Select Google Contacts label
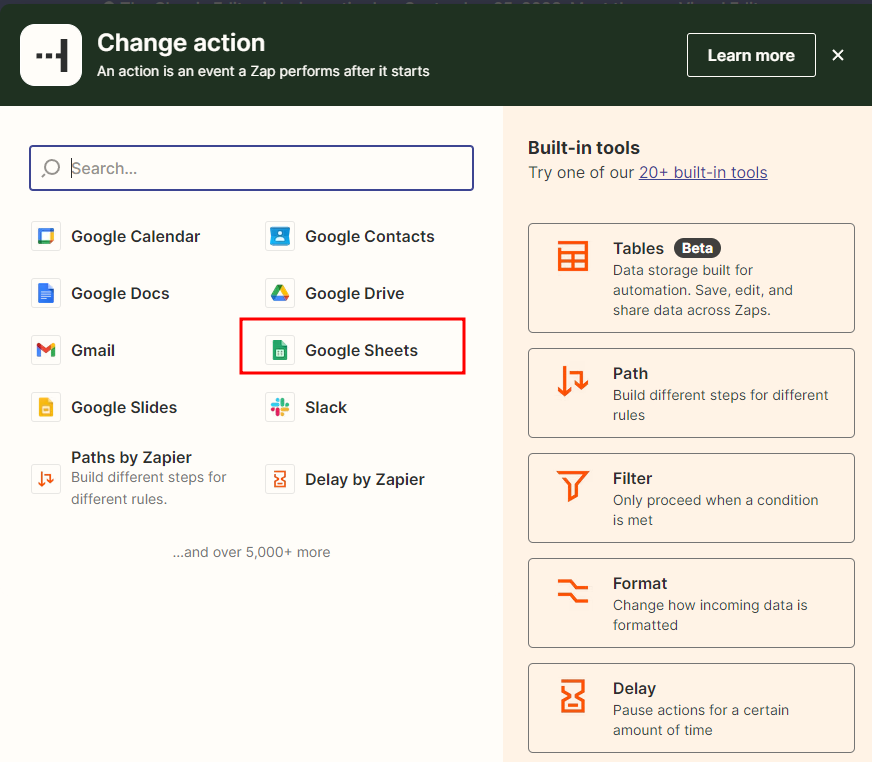This screenshot has height=762, width=872. point(370,236)
